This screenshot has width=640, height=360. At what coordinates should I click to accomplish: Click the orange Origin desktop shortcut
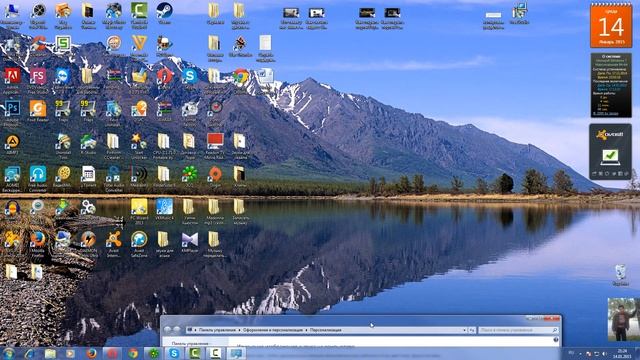(215, 177)
